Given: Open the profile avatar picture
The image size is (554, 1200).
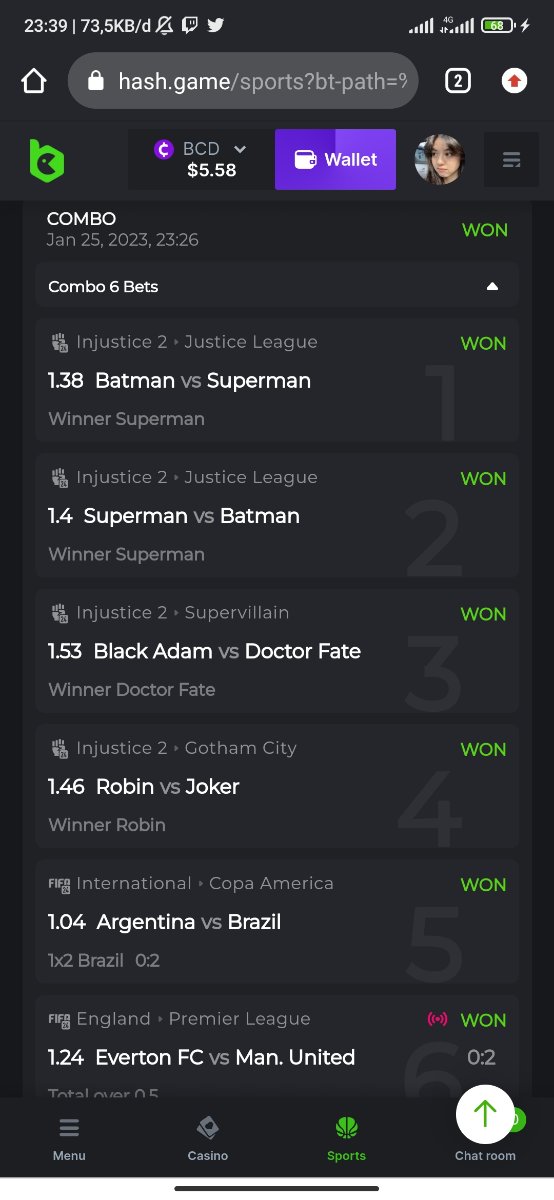Looking at the screenshot, I should tap(439, 159).
